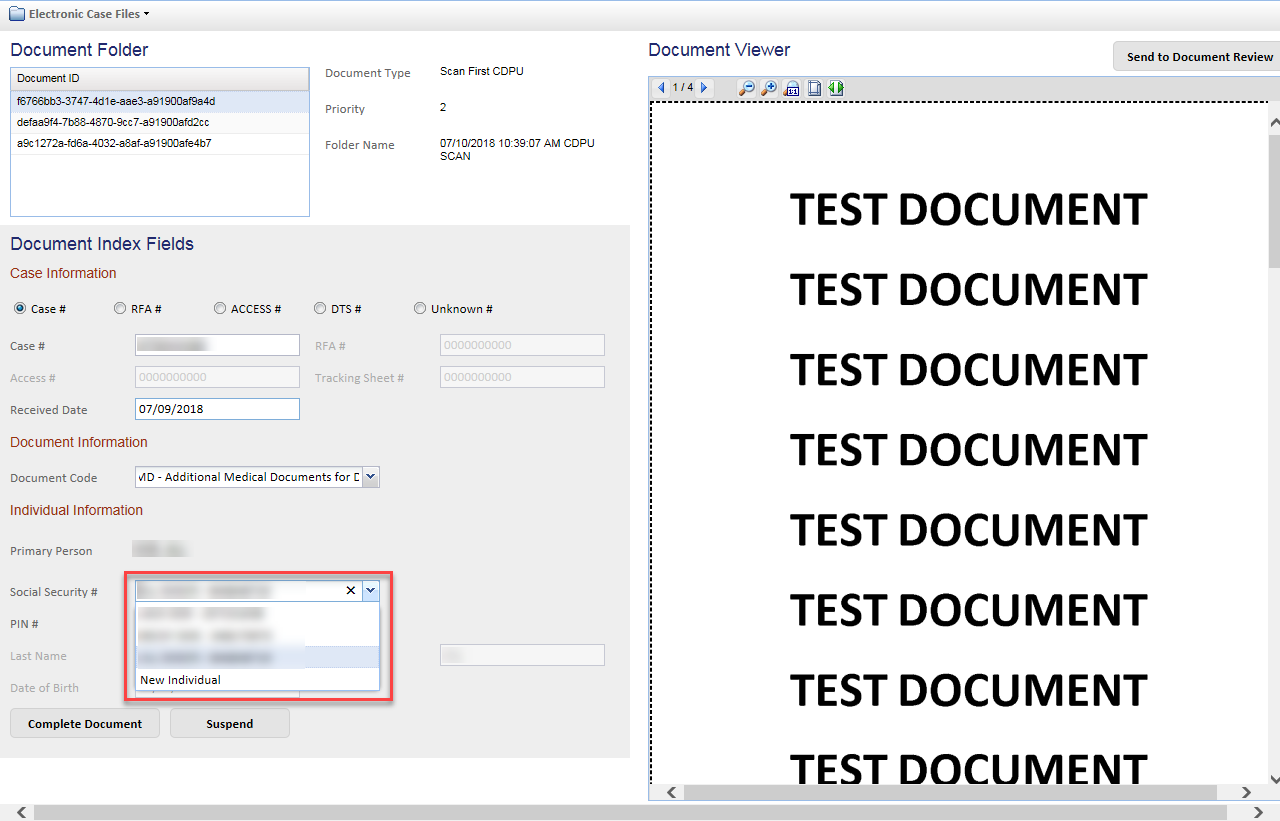Click the zoom in magnifier icon
Image resolution: width=1280 pixels, height=821 pixels.
pyautogui.click(x=768, y=88)
